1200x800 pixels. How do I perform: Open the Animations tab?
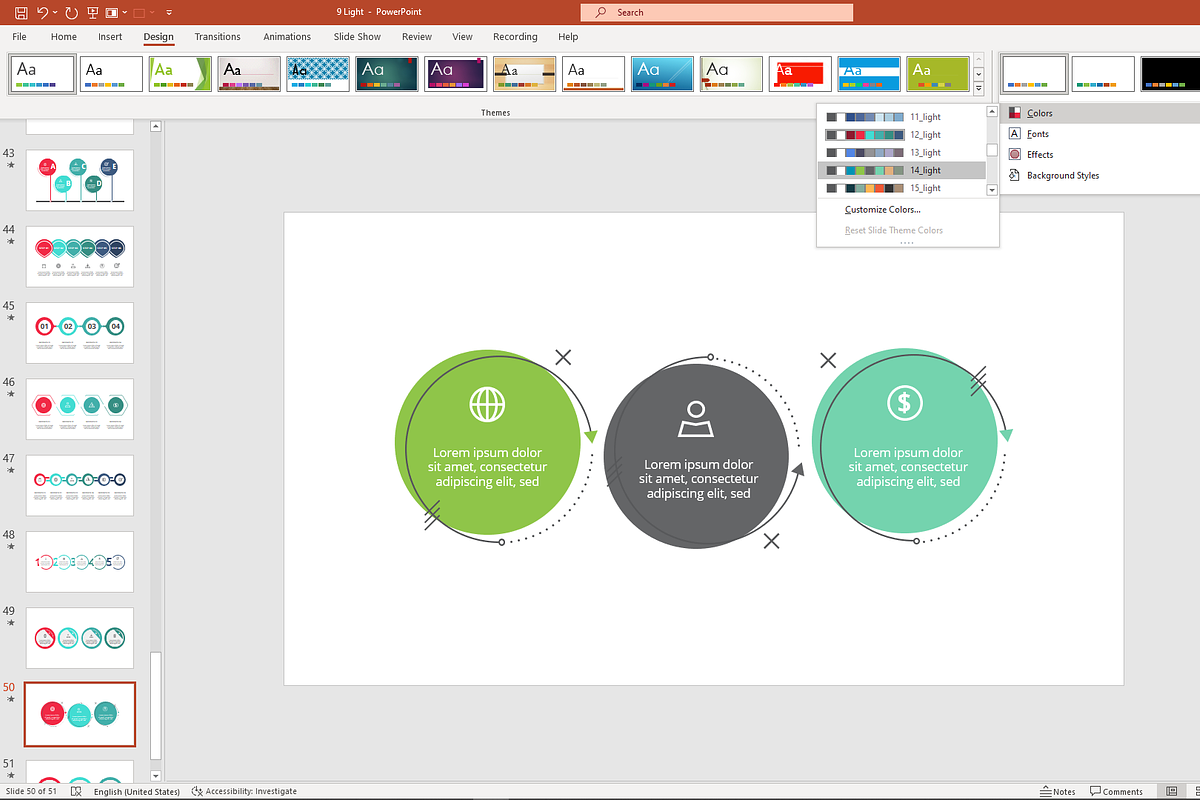click(287, 37)
